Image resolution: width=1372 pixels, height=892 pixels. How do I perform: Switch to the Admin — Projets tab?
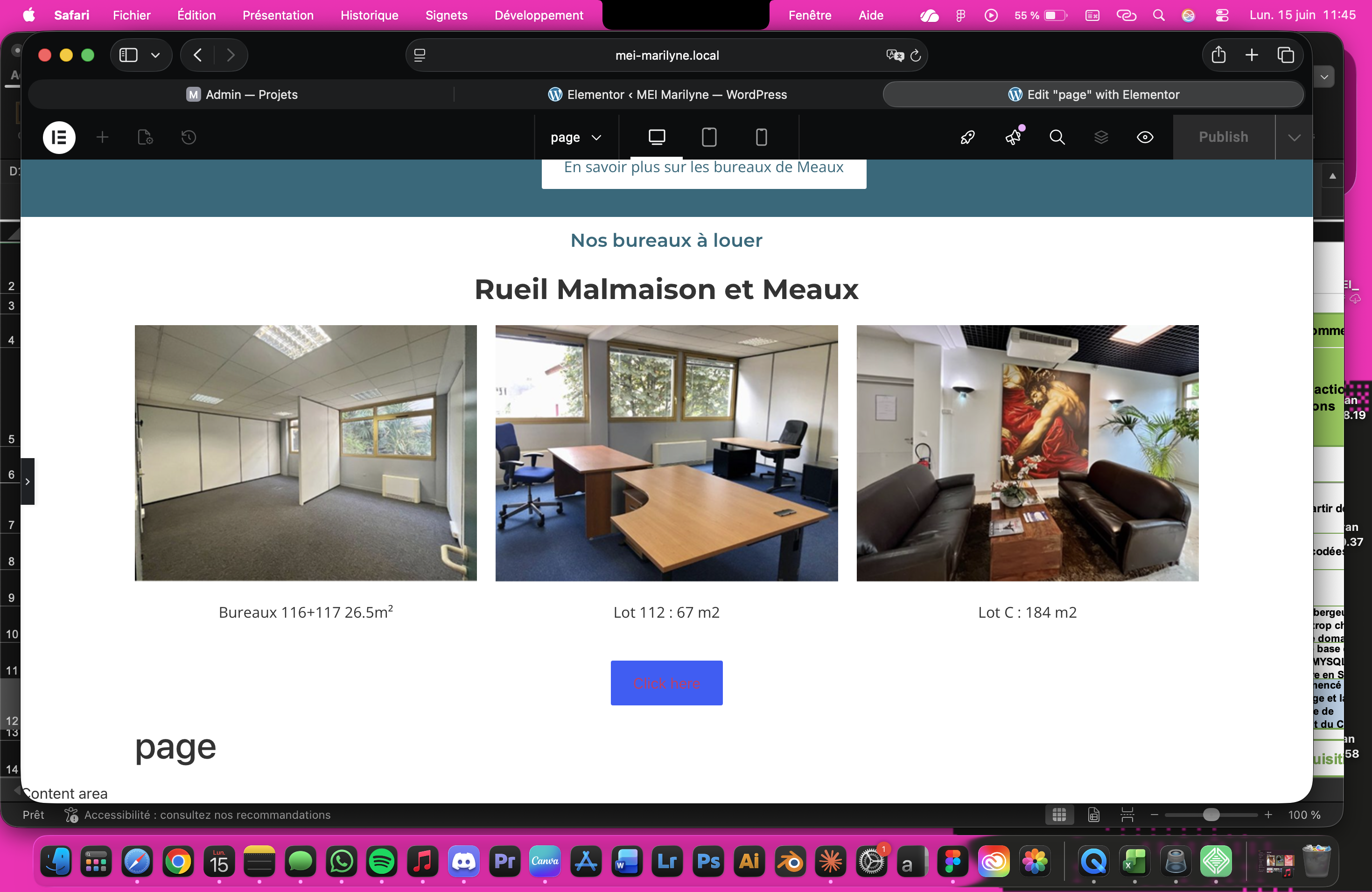[x=242, y=95]
